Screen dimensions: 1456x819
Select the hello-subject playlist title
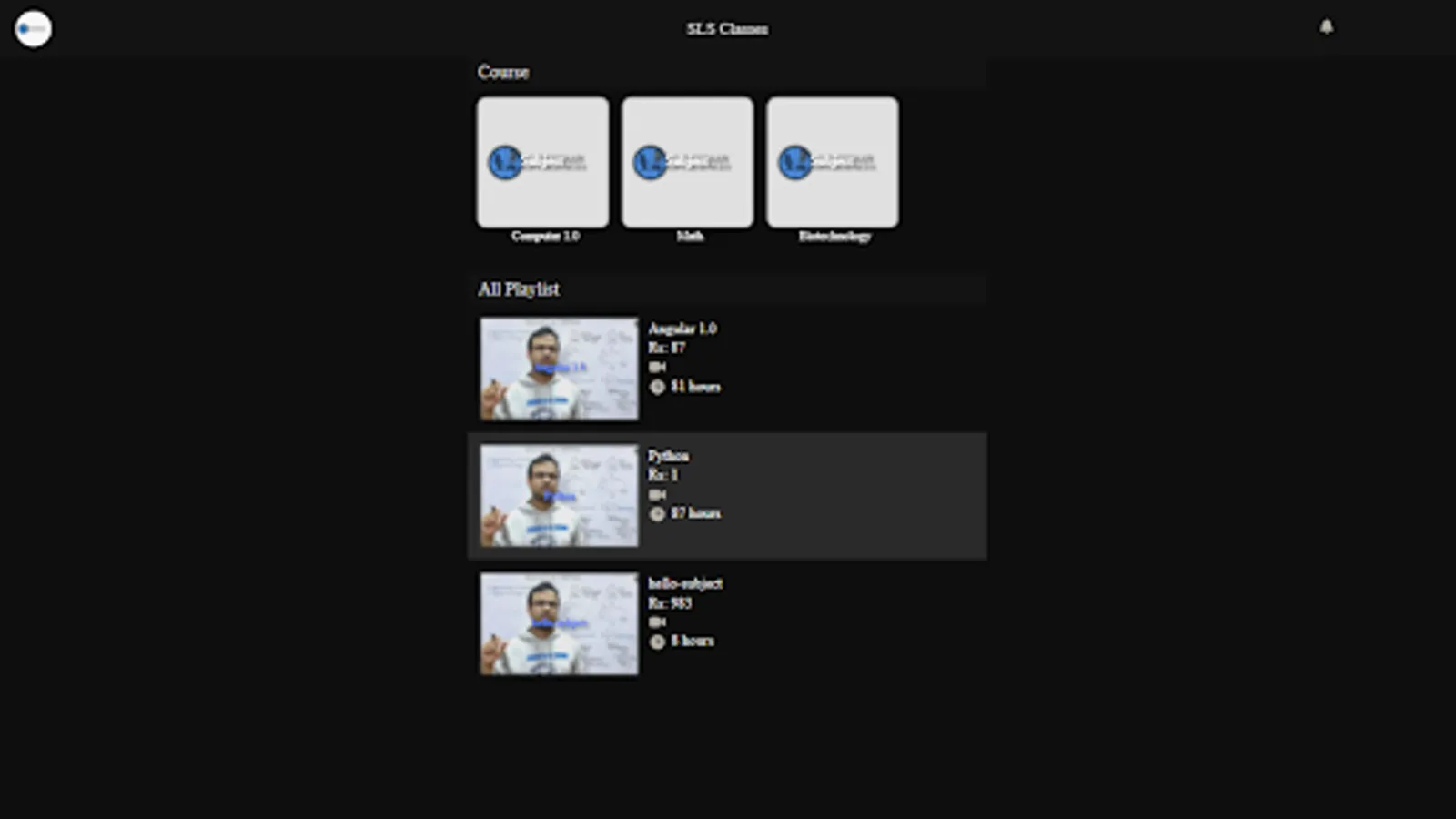click(685, 583)
